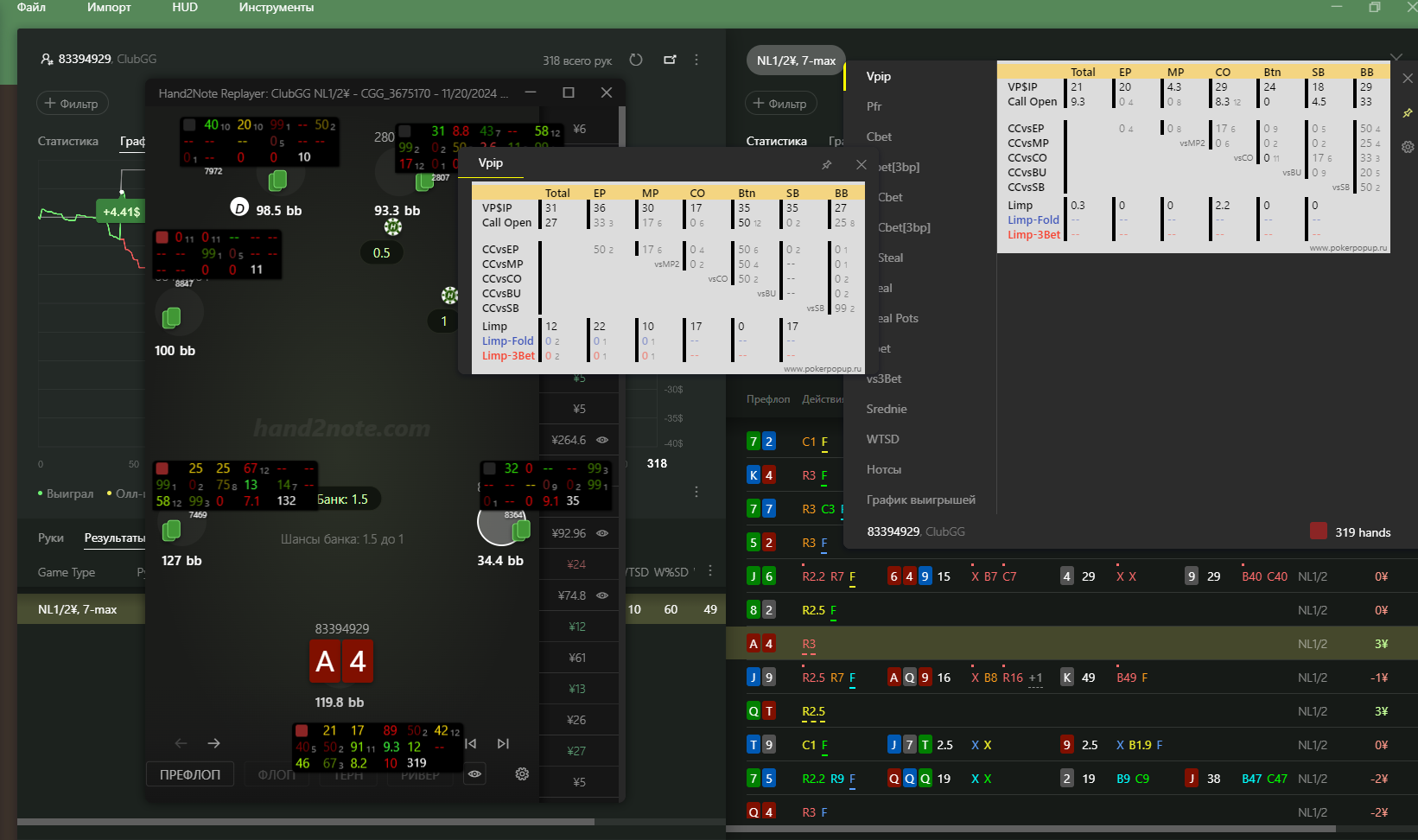The width and height of the screenshot is (1418, 840).
Task: Select Srednie in the popup list
Action: pyautogui.click(x=887, y=409)
